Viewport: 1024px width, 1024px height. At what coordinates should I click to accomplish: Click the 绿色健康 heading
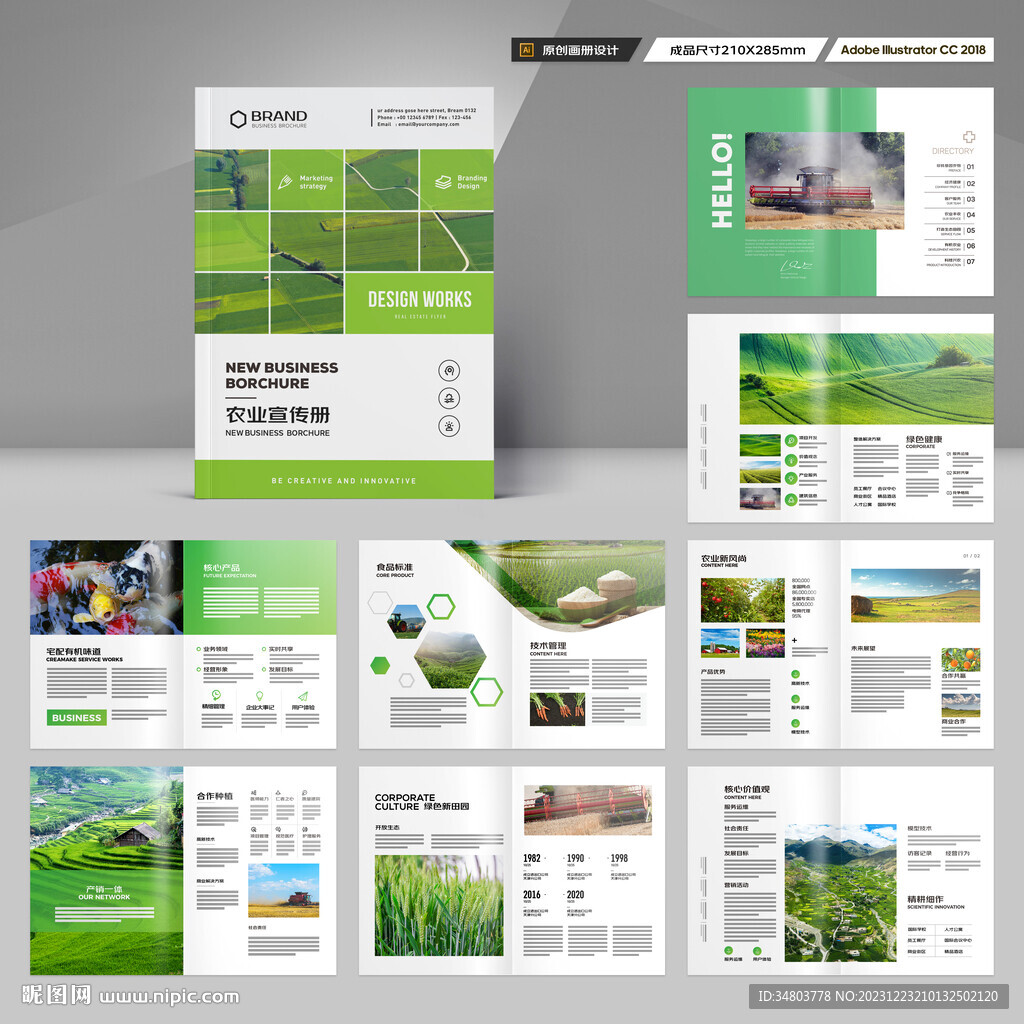coord(924,440)
